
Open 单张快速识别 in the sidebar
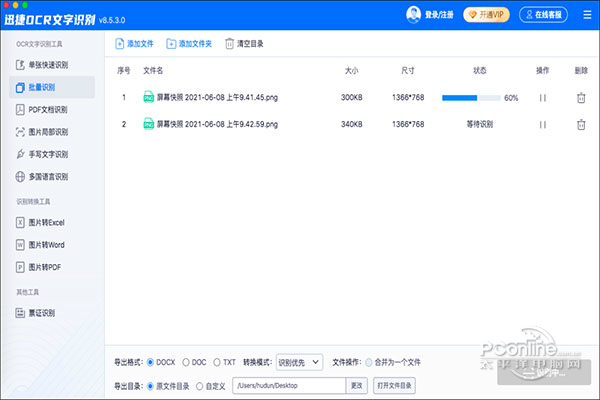47,65
